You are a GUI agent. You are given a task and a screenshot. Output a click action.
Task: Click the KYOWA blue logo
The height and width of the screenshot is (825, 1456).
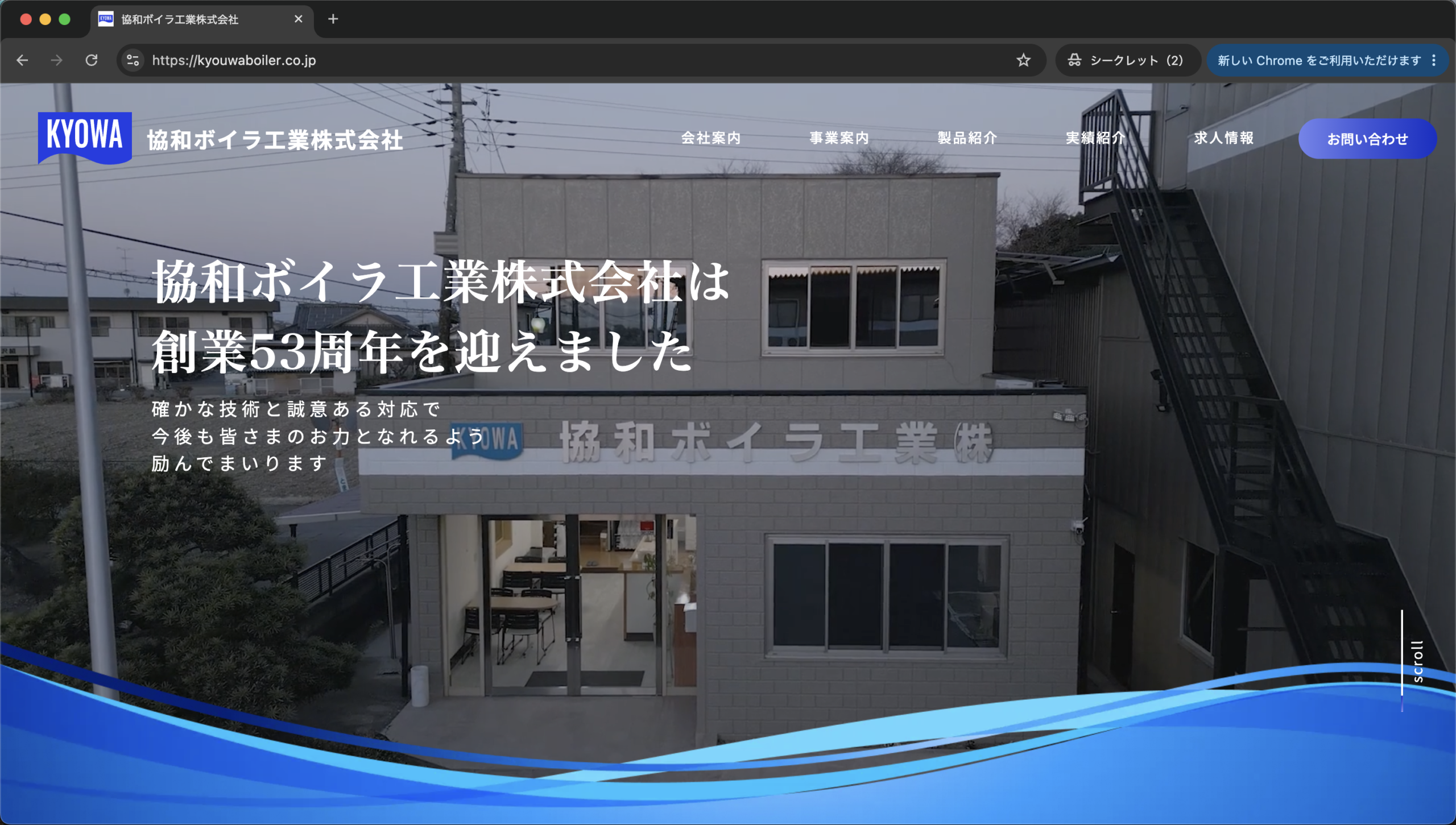click(x=85, y=138)
